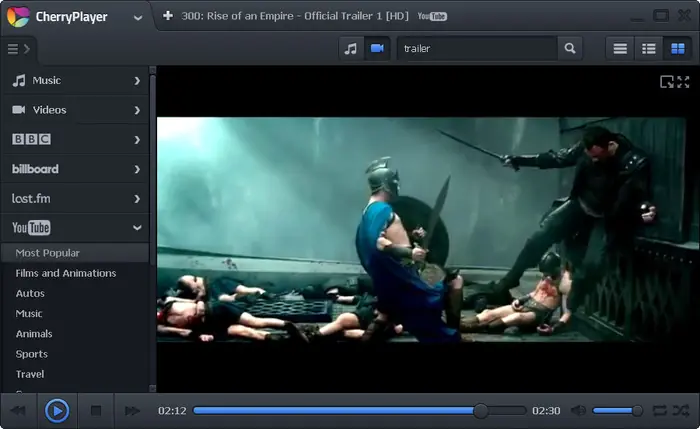This screenshot has width=700, height=429.
Task: Select the detailed list view icon
Action: click(649, 48)
